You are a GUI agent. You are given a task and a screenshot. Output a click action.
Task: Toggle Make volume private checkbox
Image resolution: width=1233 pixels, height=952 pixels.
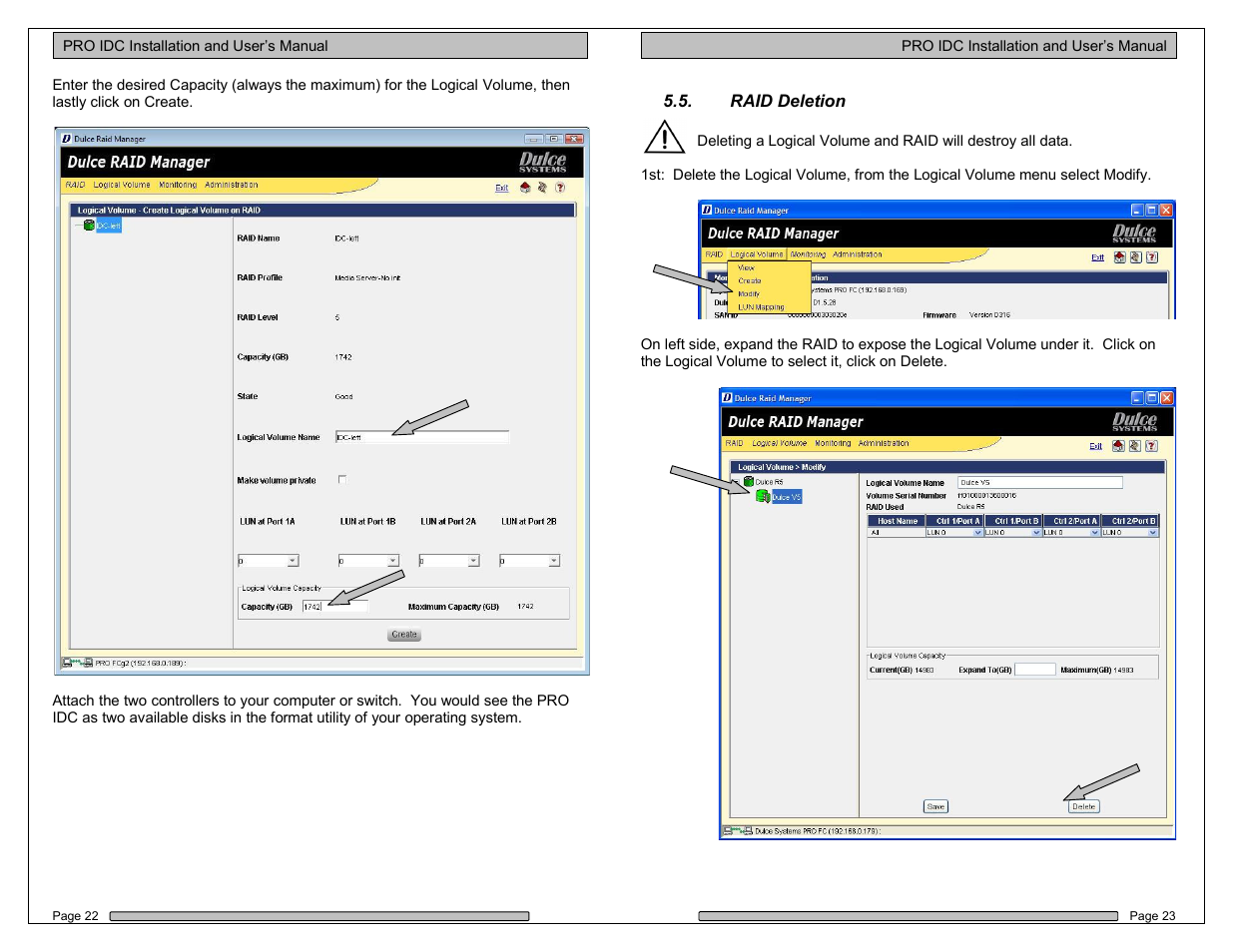[x=341, y=480]
